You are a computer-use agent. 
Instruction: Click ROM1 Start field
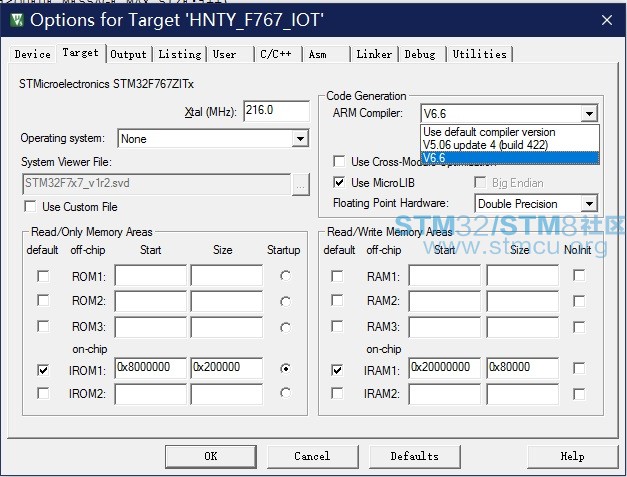point(150,275)
